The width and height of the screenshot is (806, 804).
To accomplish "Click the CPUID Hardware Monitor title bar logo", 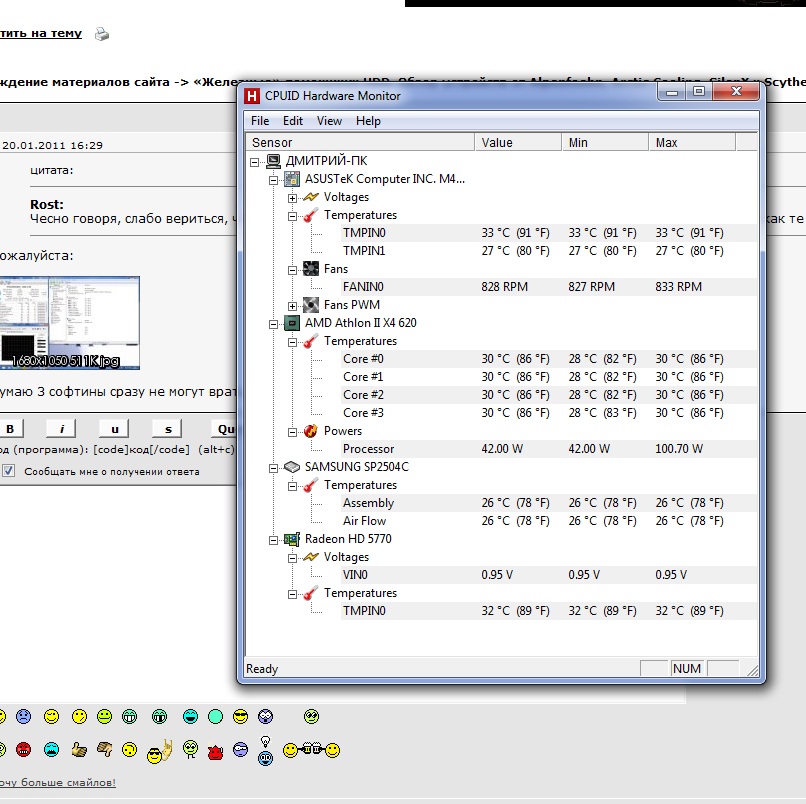I will click(251, 96).
